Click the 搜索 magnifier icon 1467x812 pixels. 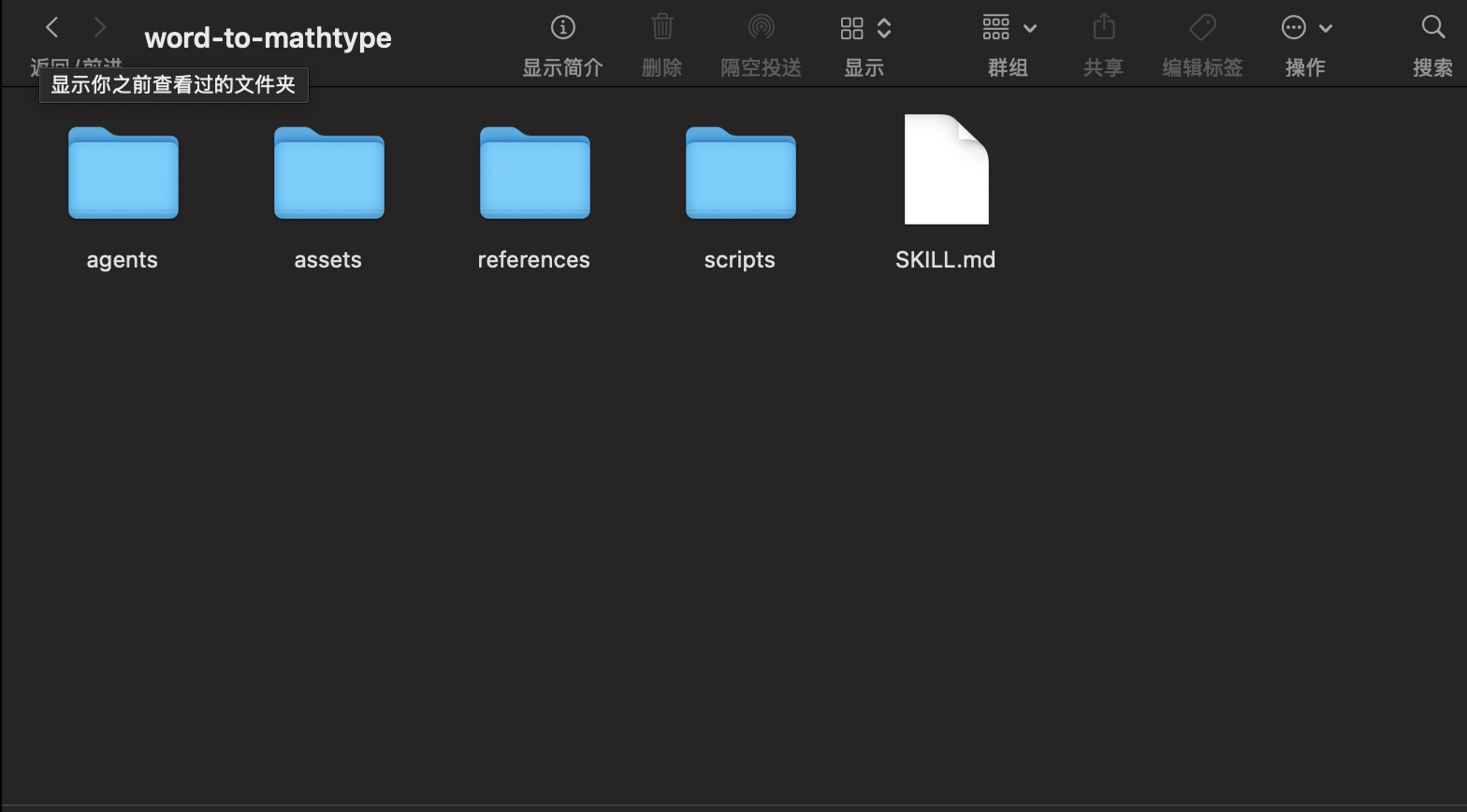click(1433, 27)
